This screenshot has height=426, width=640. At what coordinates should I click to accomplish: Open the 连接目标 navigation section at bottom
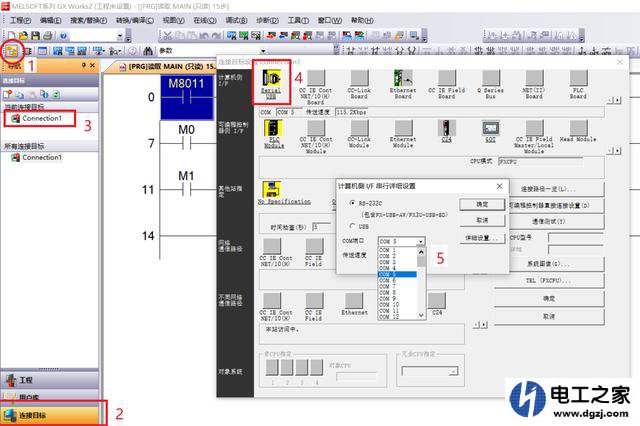tap(49, 415)
